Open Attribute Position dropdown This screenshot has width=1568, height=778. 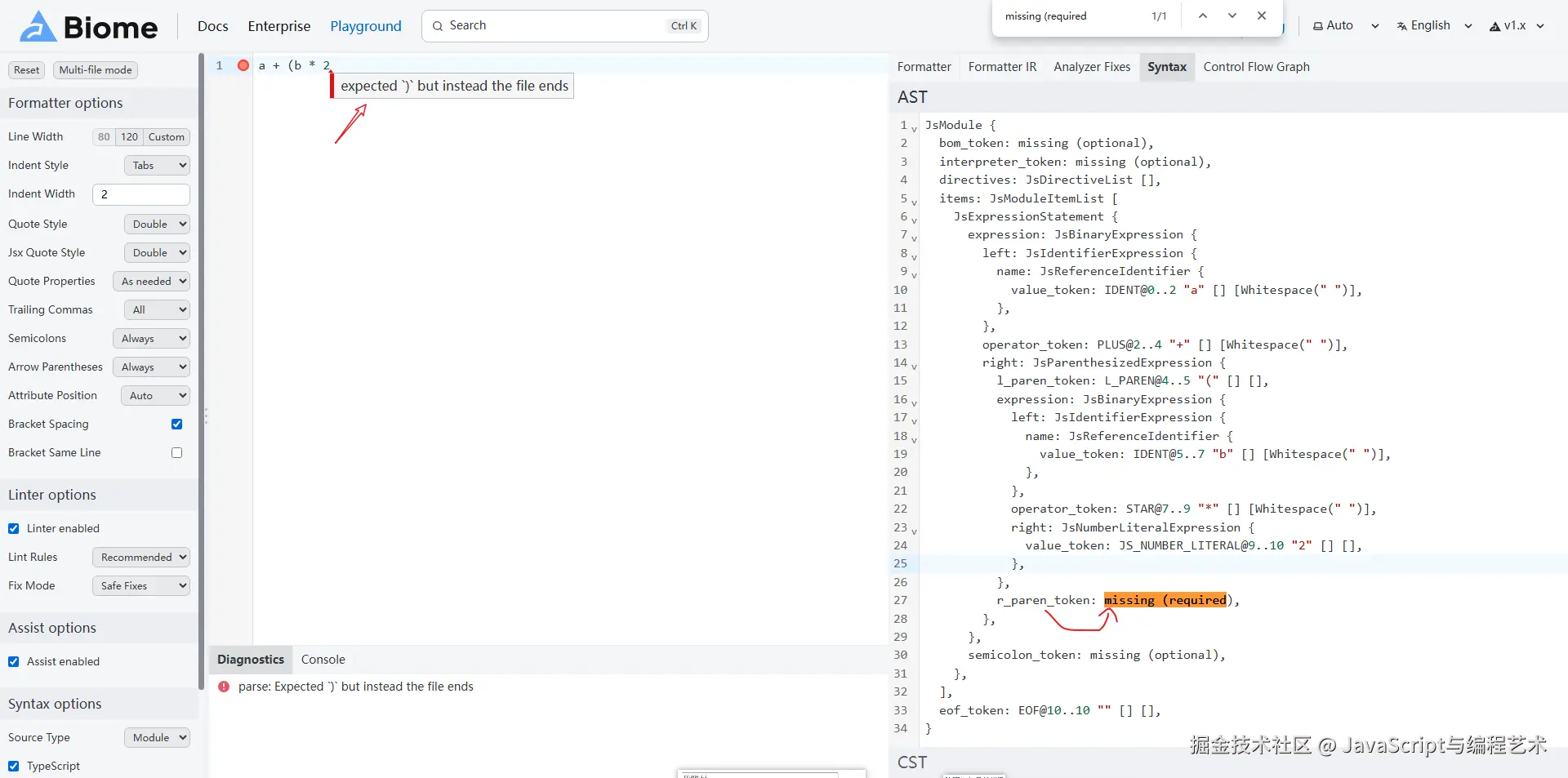[155, 395]
